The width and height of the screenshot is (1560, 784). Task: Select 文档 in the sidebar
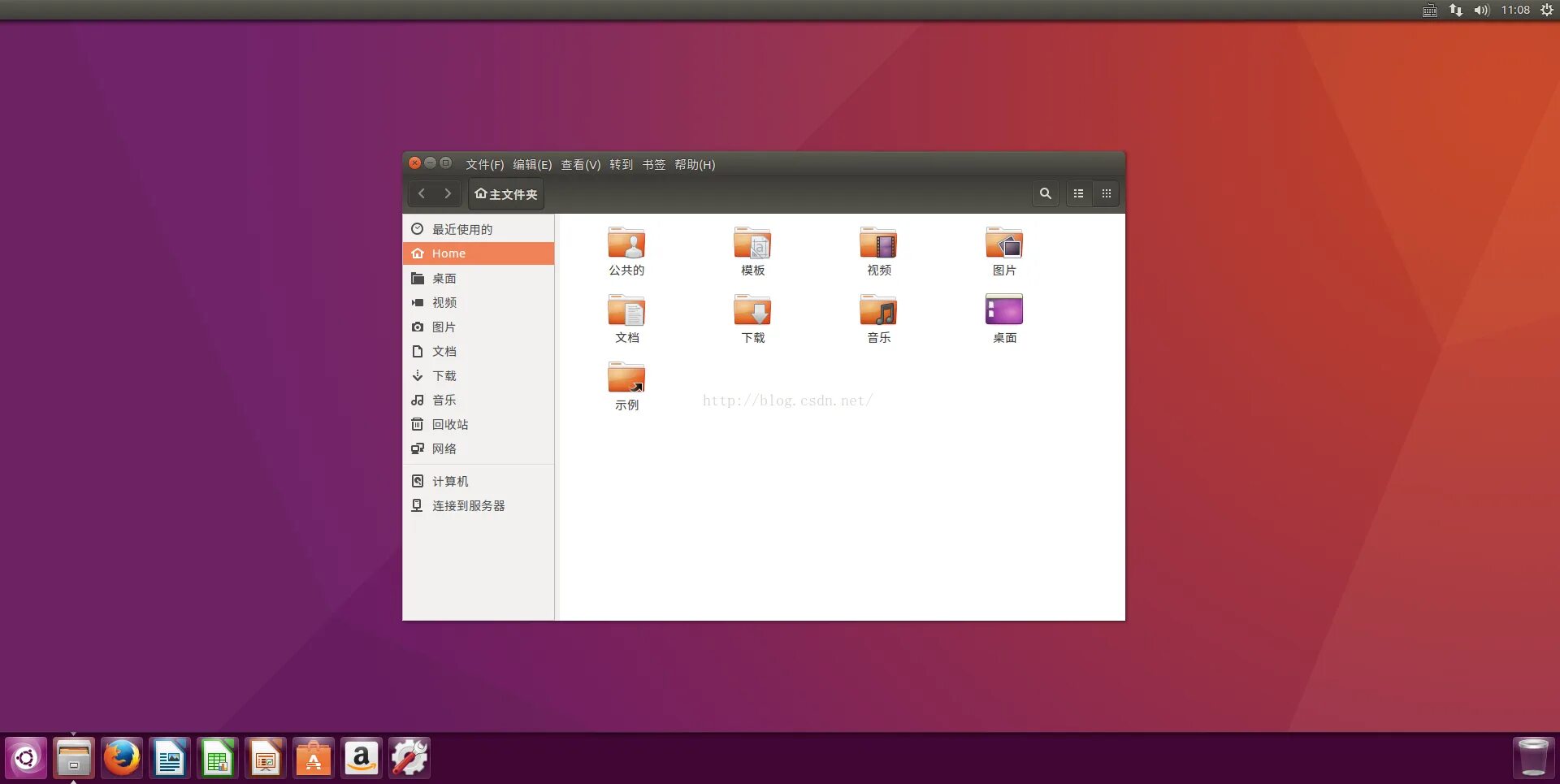(x=479, y=351)
